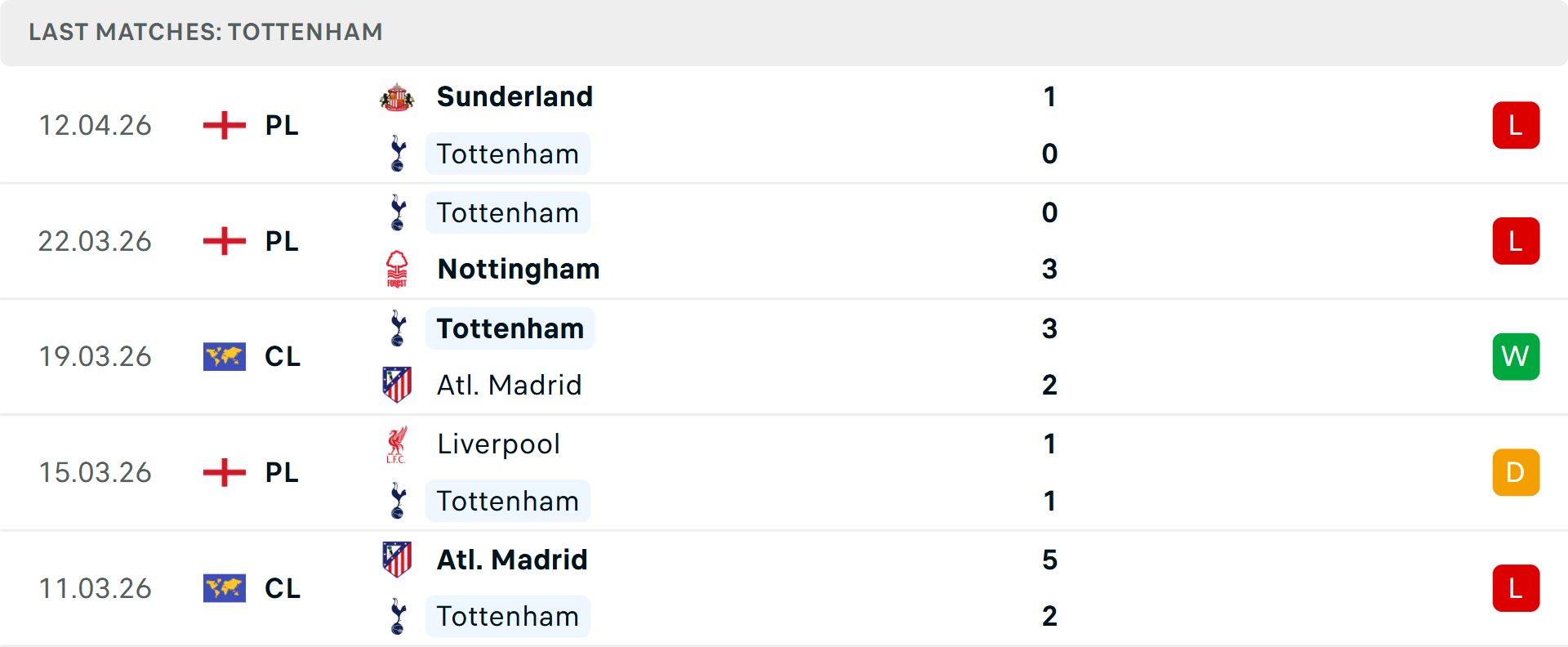Click the England flag icon next to 15.03.26
This screenshot has height=647, width=1568.
(x=224, y=472)
